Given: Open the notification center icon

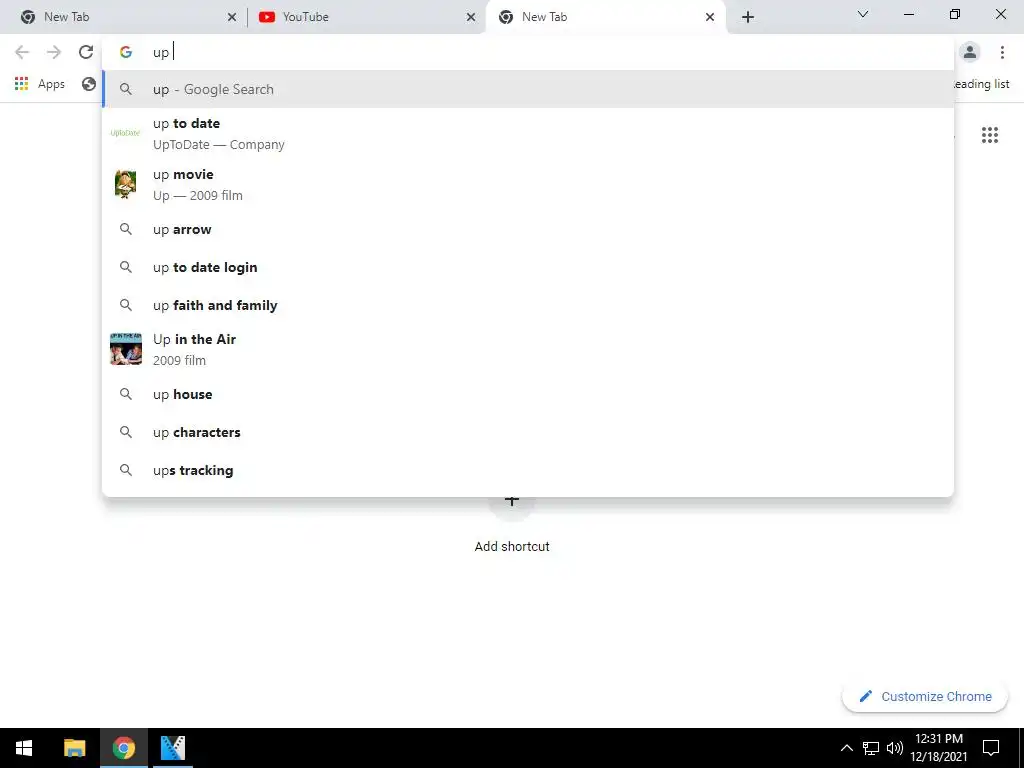Looking at the screenshot, I should 991,748.
